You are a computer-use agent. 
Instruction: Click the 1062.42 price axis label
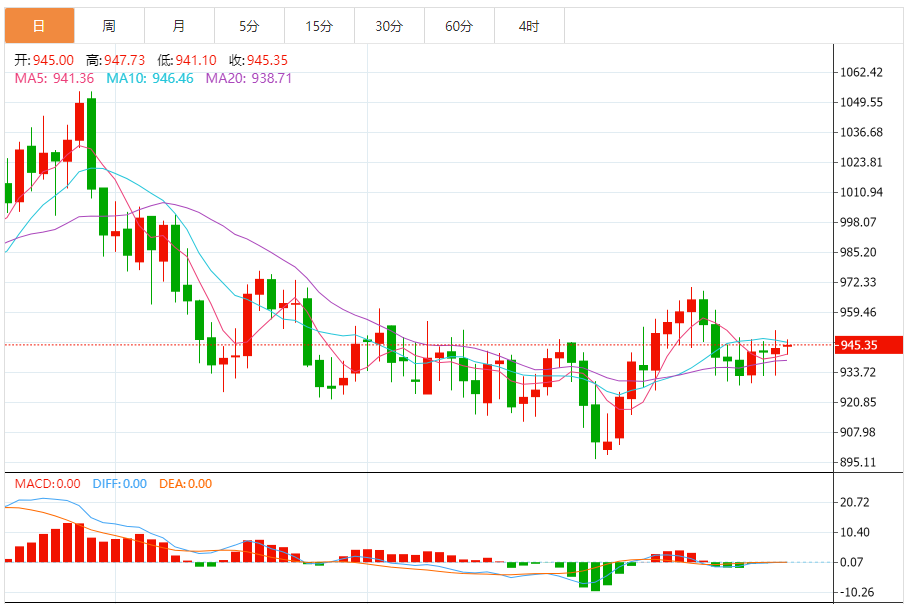click(862, 72)
